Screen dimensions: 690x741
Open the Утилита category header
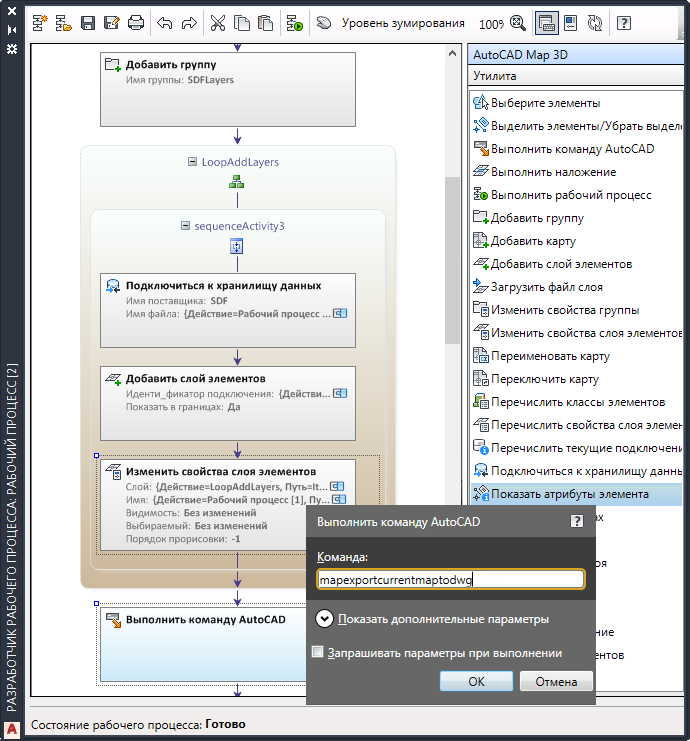tap(577, 76)
